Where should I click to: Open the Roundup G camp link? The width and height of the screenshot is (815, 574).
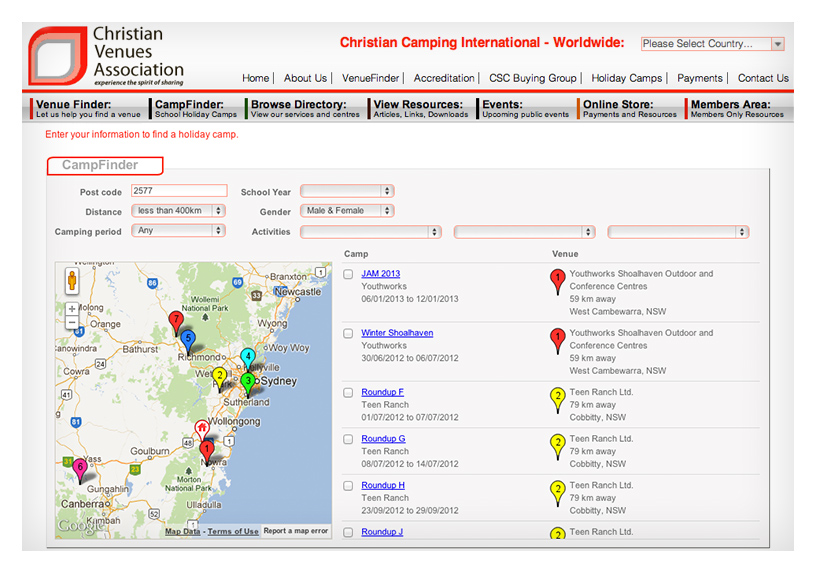(383, 439)
